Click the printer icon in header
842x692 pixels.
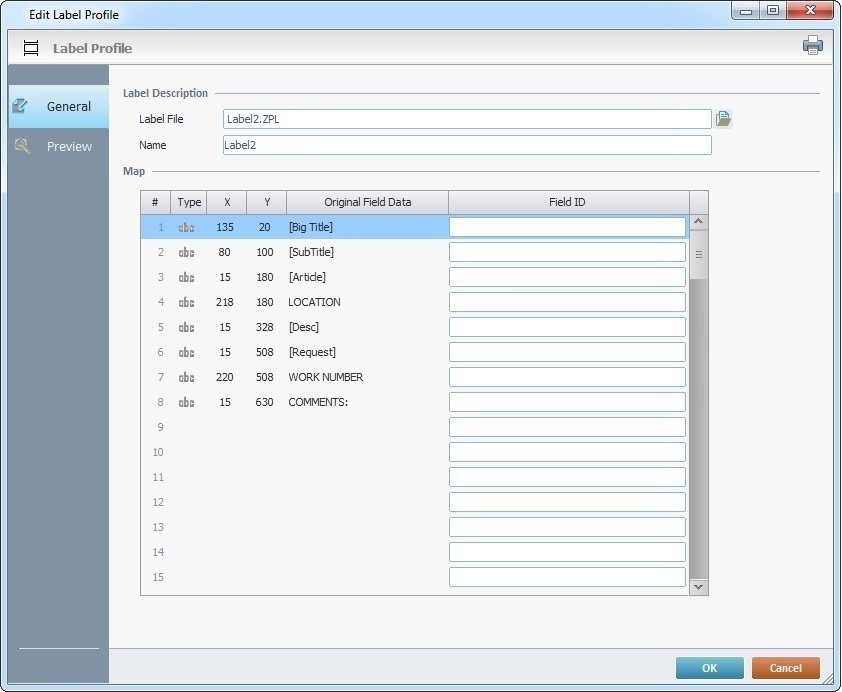812,45
